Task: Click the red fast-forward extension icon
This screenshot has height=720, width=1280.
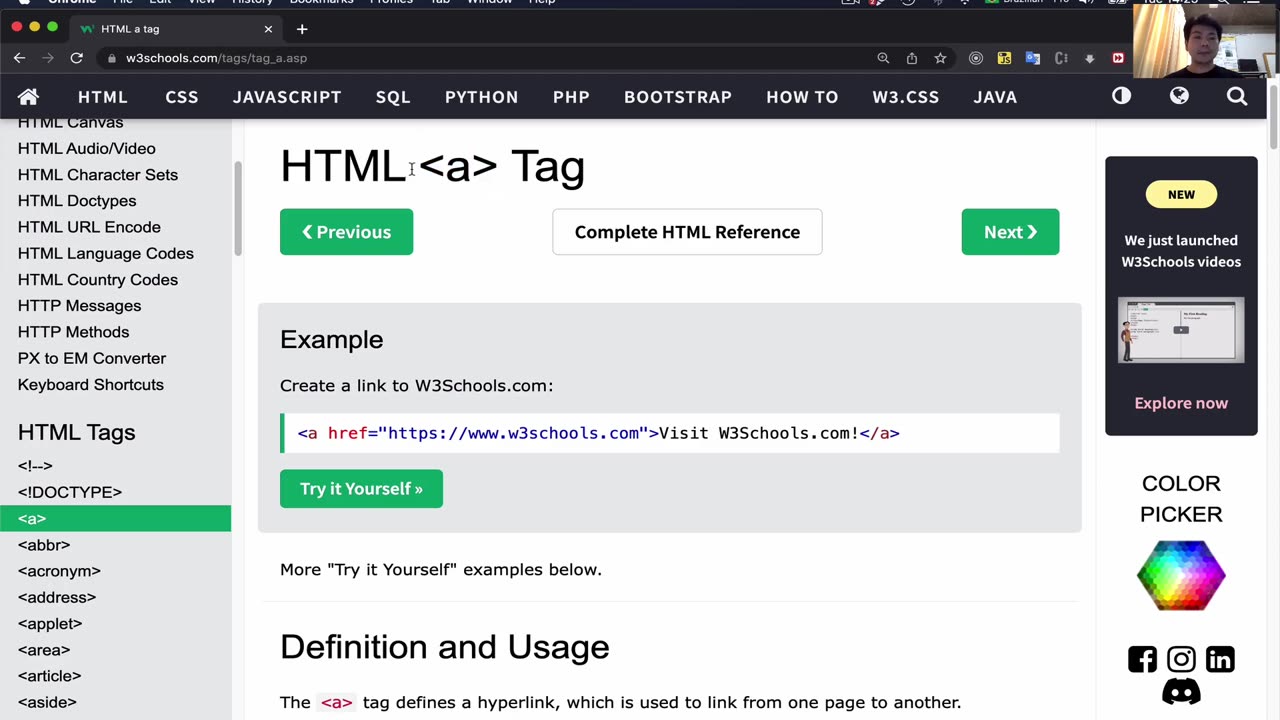Action: 1118,58
